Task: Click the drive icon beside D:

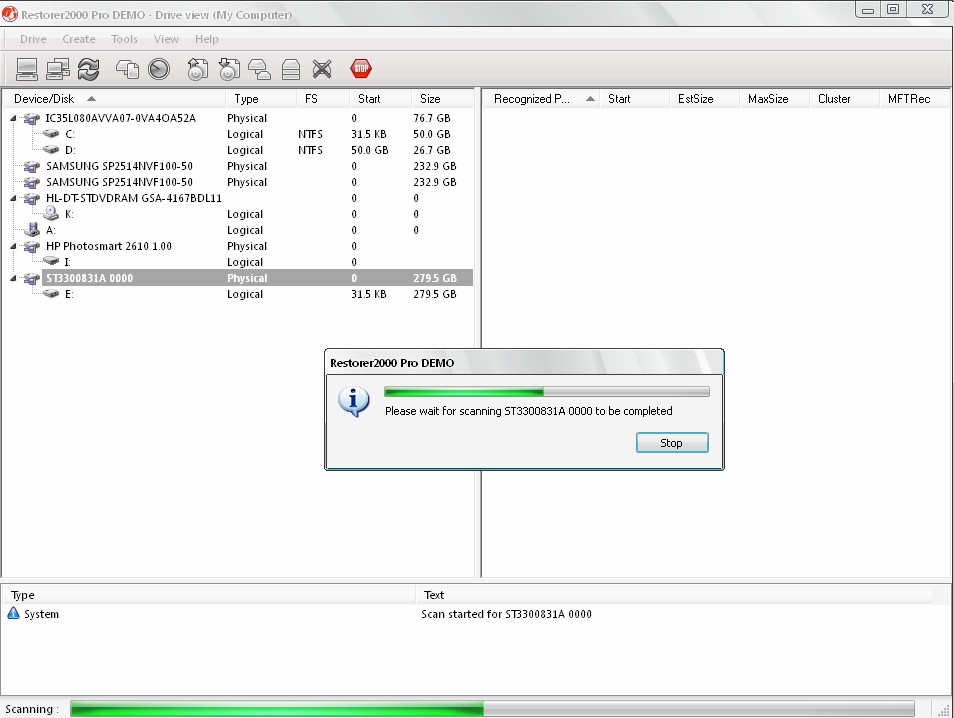Action: click(x=51, y=150)
